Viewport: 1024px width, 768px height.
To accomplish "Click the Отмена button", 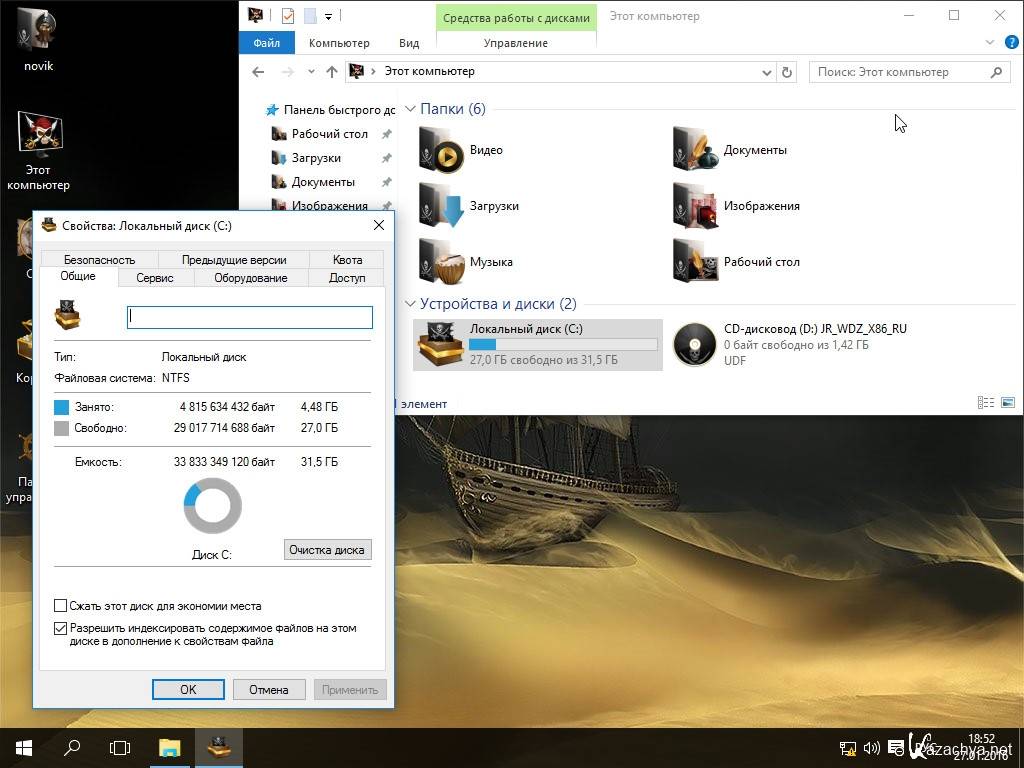I will (x=269, y=689).
